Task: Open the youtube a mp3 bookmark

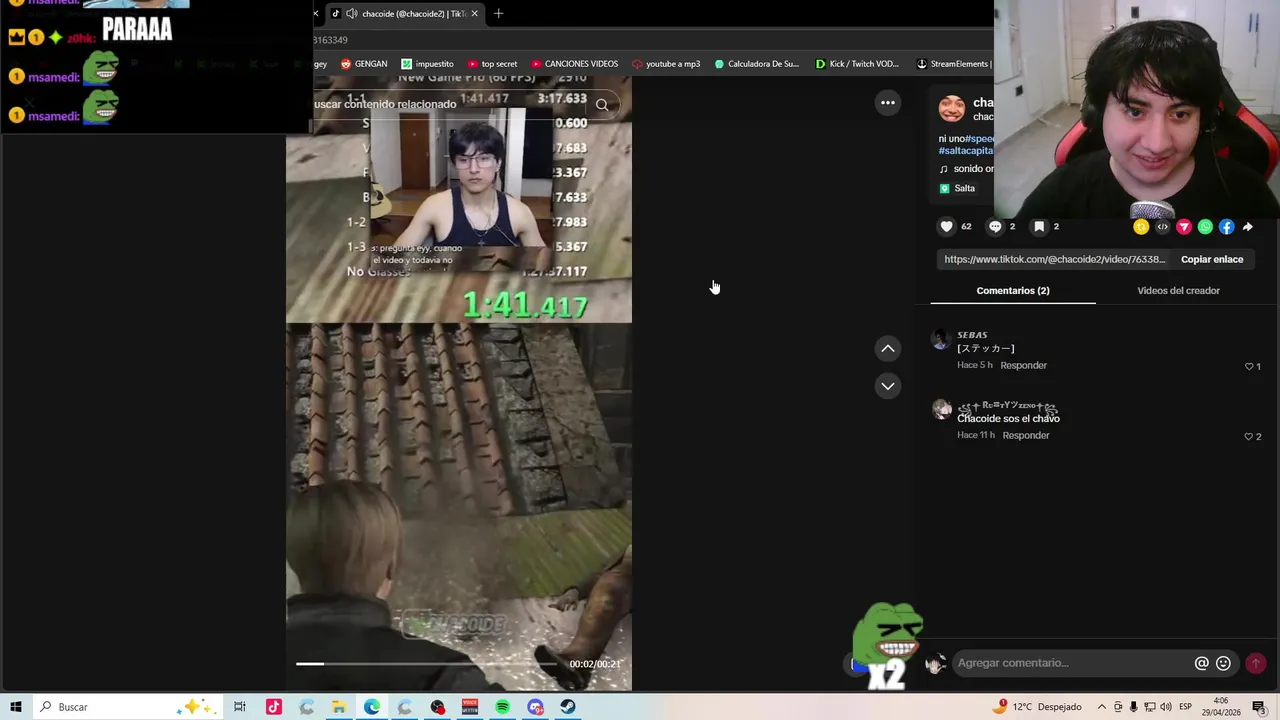Action: 666,64
